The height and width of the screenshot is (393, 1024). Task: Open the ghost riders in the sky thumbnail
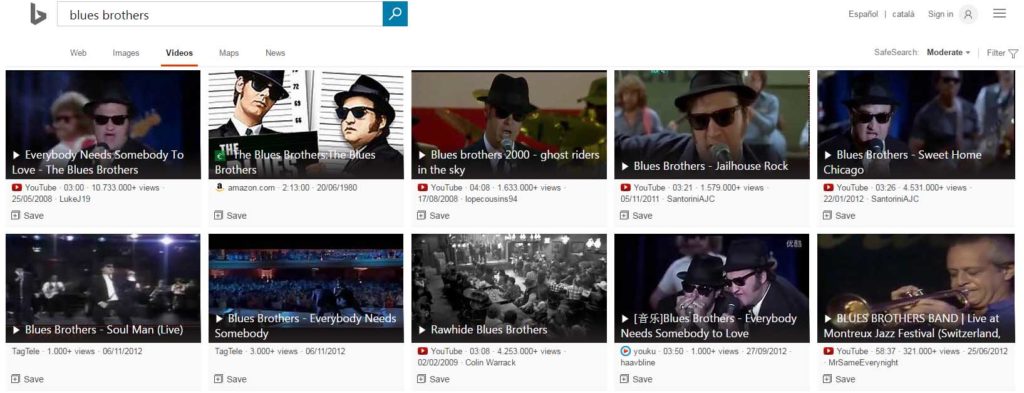509,124
